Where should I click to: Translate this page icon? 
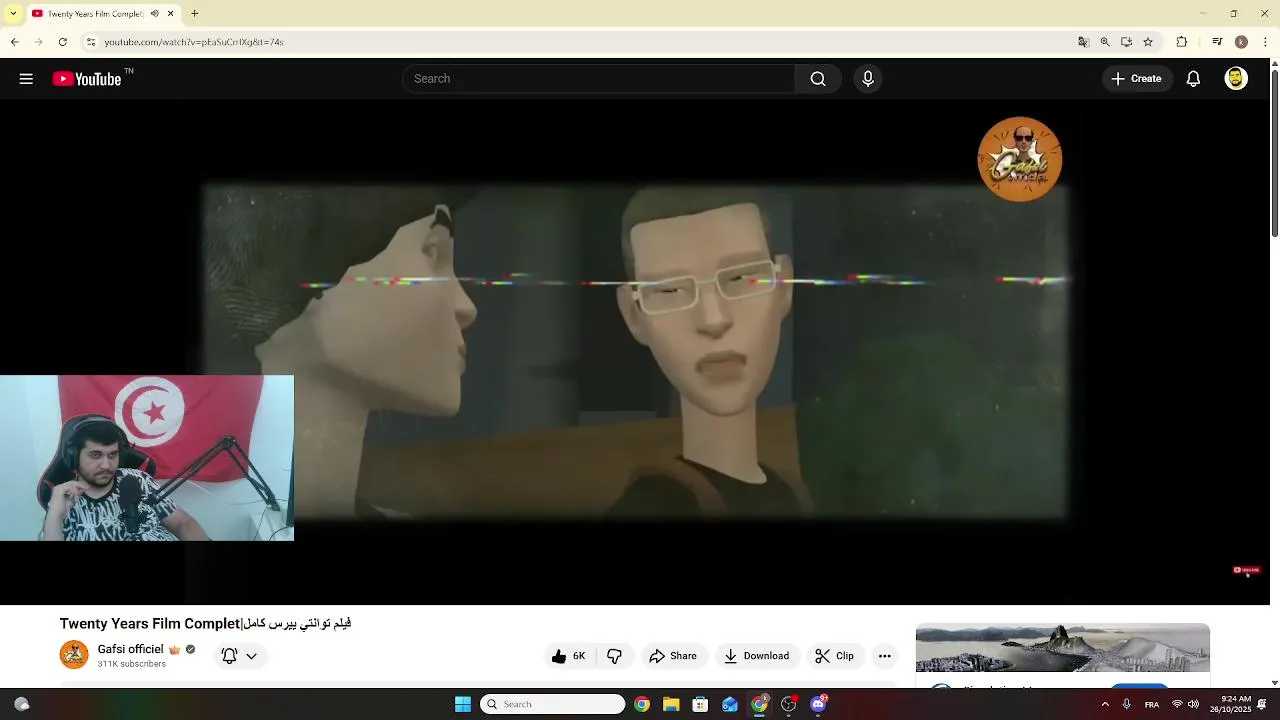coord(1083,42)
